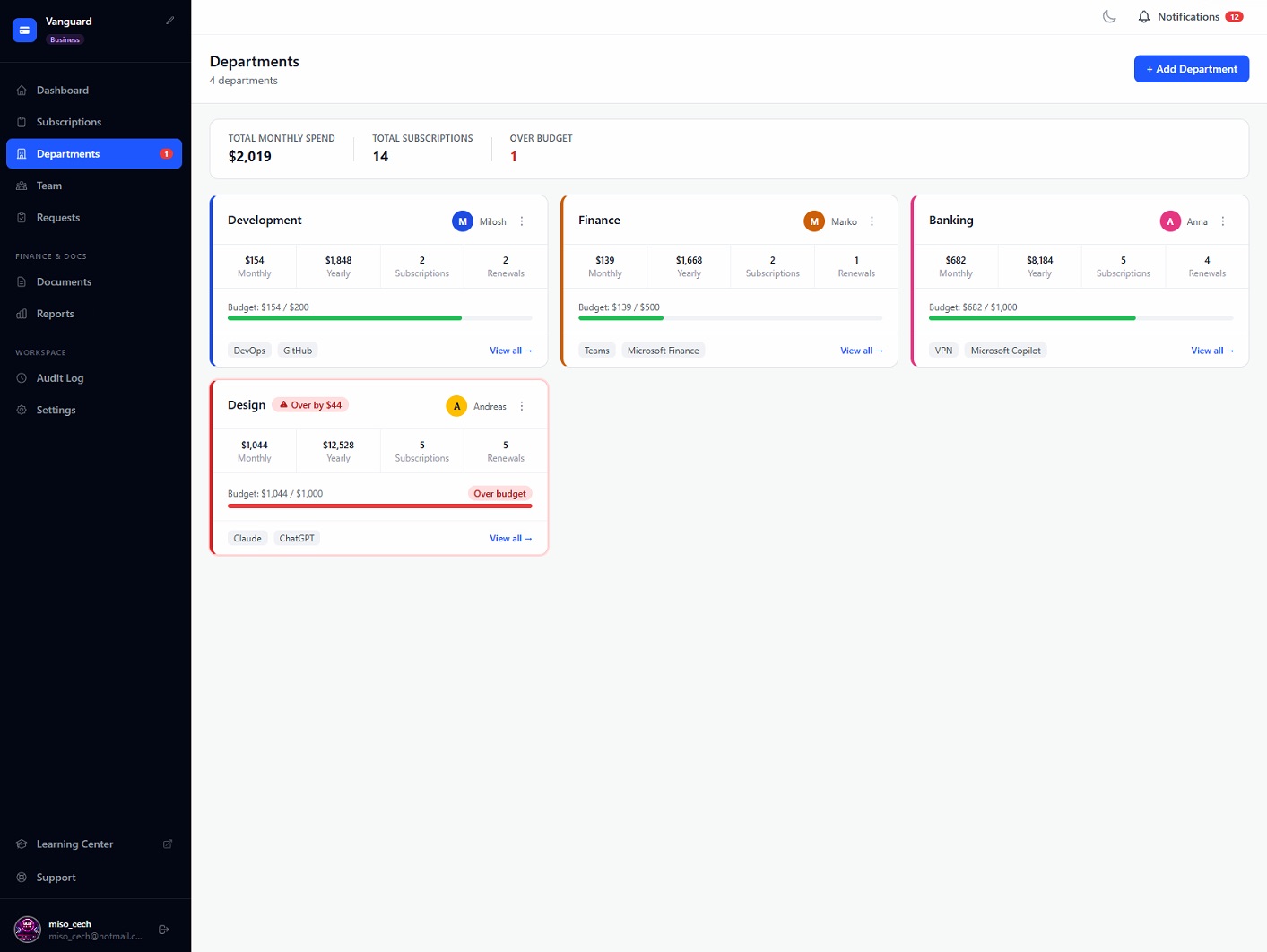Click the external link icon beside Learning Center
The height and width of the screenshot is (952, 1267).
[168, 844]
